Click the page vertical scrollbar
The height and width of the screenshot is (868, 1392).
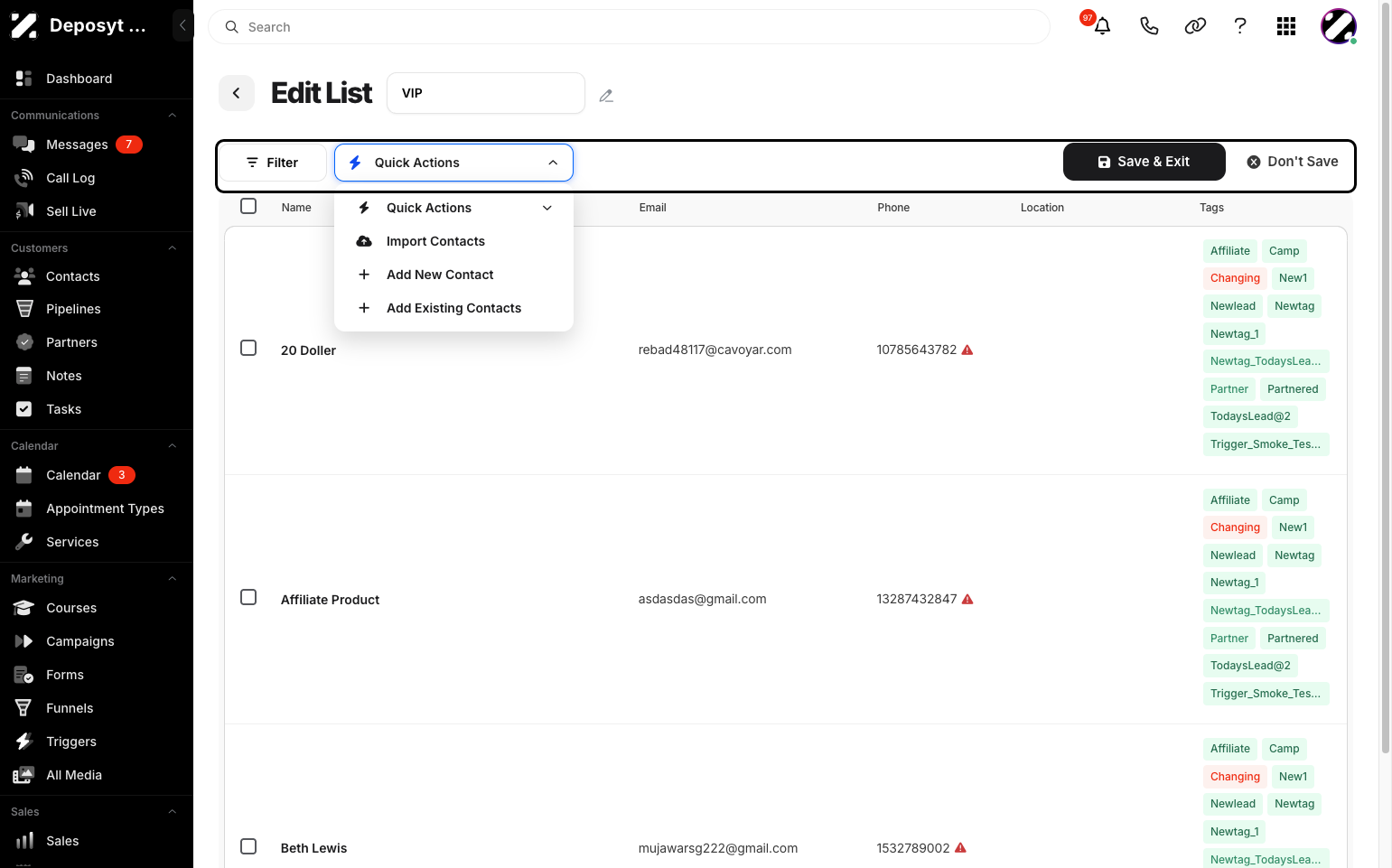1386,378
